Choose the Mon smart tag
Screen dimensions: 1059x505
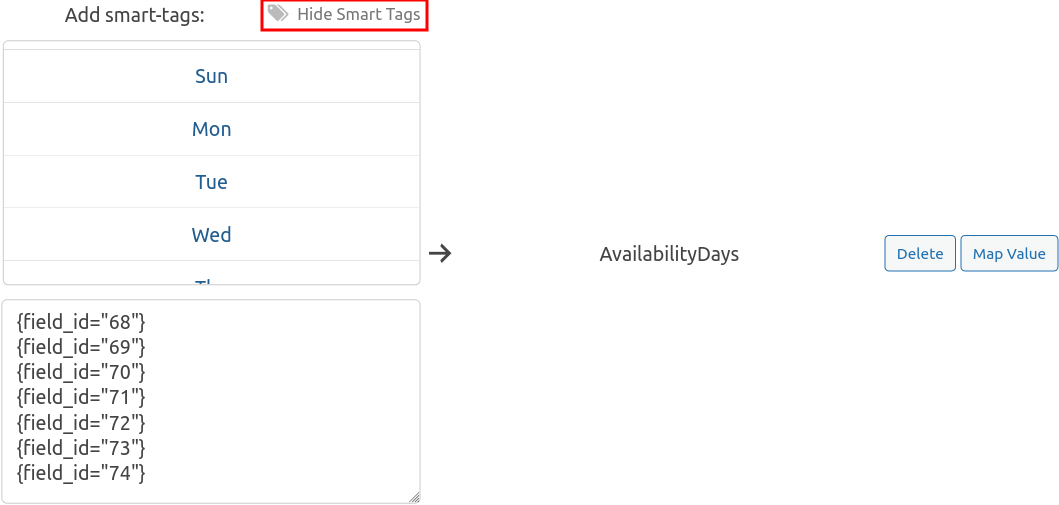211,129
